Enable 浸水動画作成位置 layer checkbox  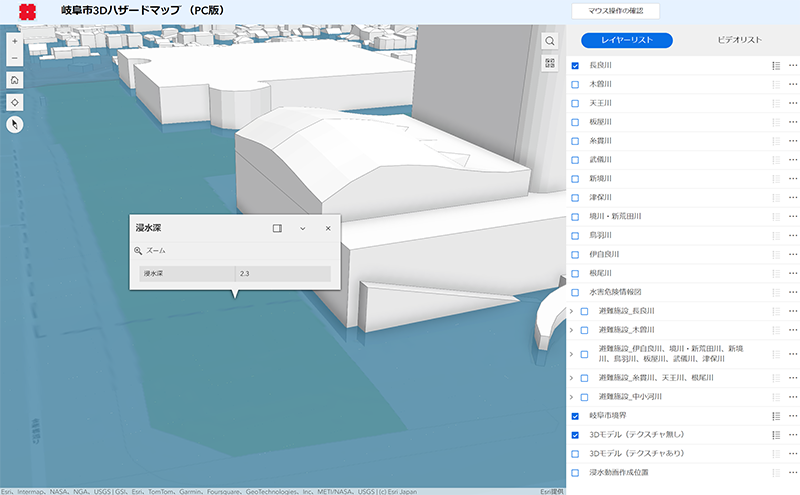pos(575,473)
